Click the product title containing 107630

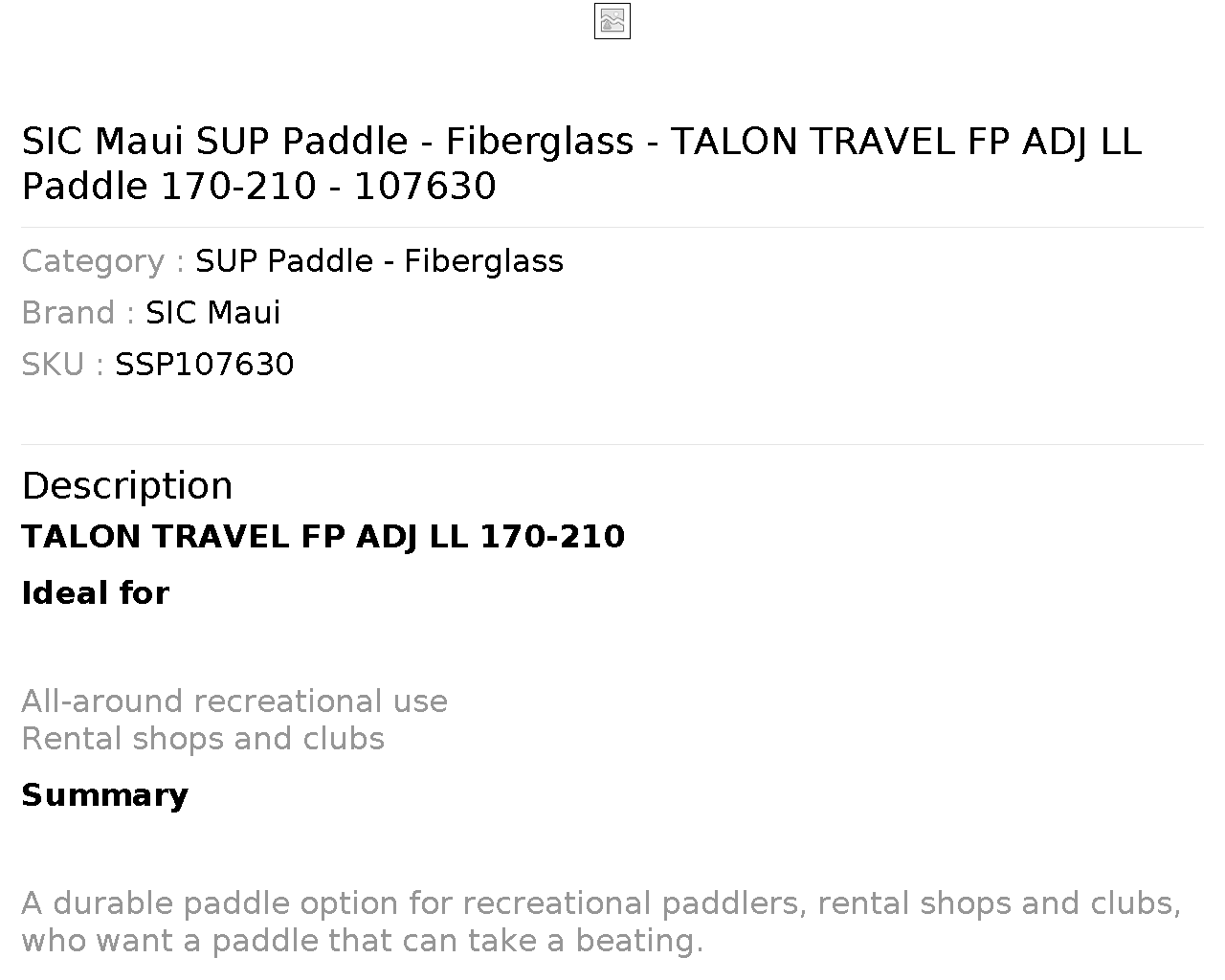coord(582,164)
